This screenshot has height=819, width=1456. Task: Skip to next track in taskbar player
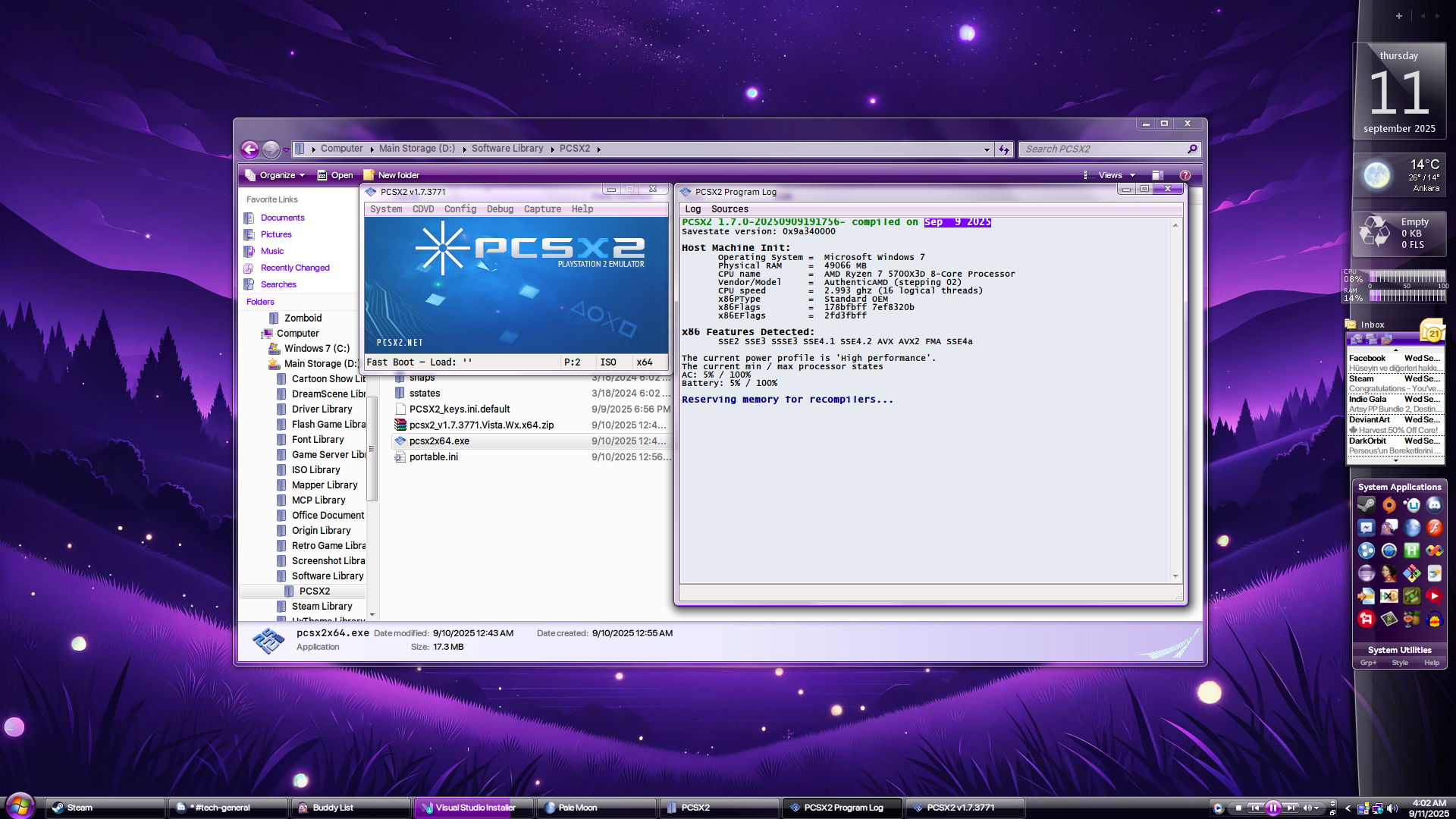point(1291,808)
